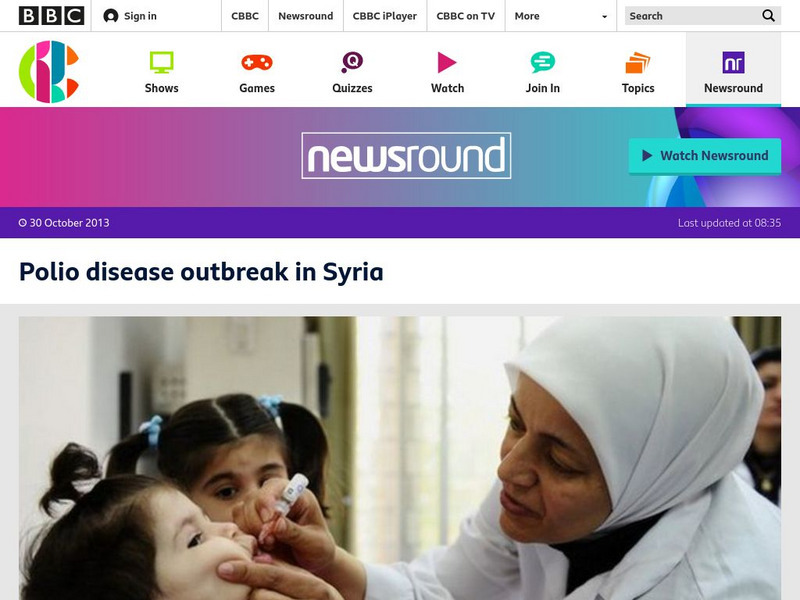This screenshot has width=800, height=600.
Task: Select CBBC on TV in top bar
Action: pyautogui.click(x=465, y=16)
